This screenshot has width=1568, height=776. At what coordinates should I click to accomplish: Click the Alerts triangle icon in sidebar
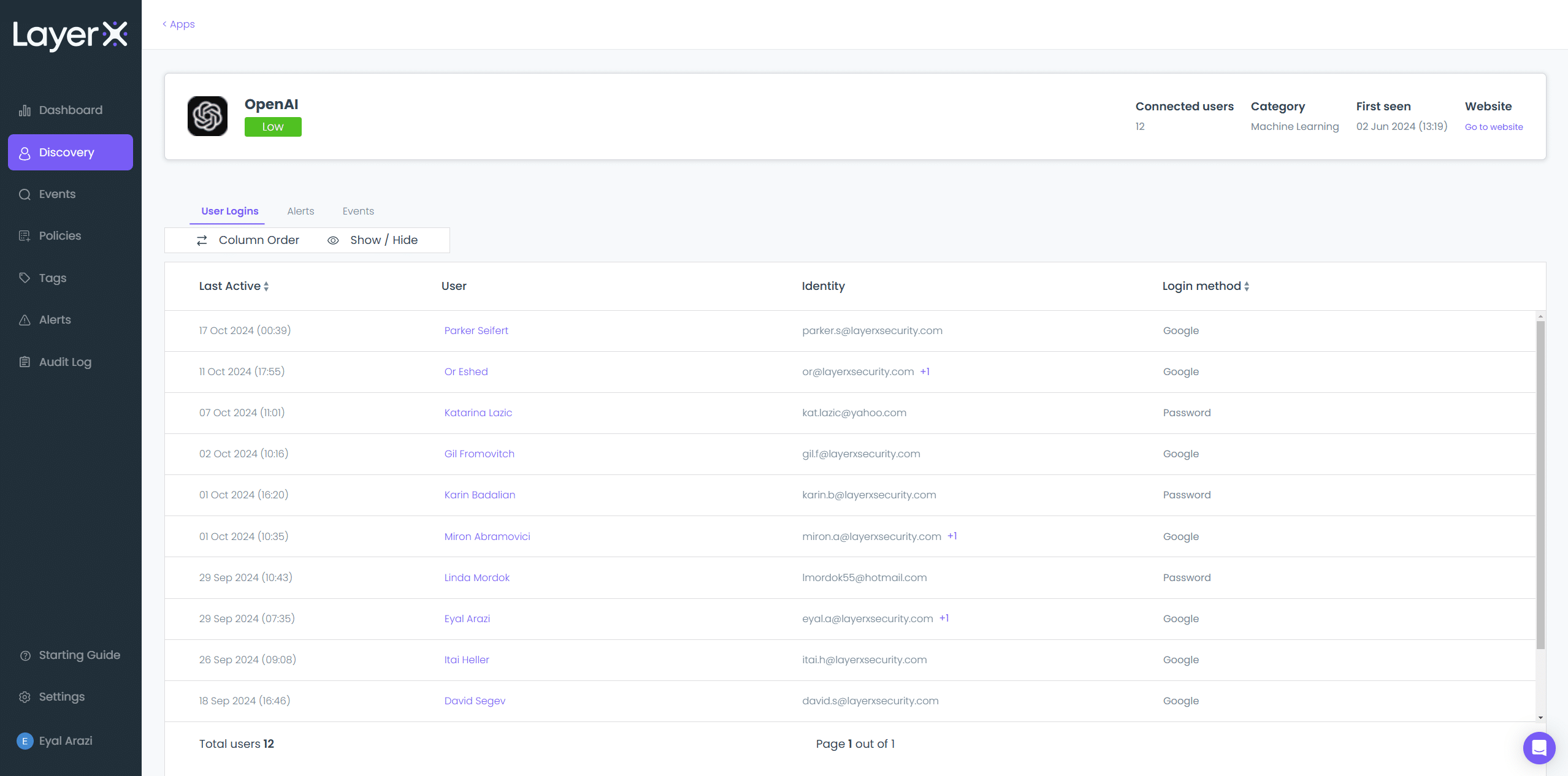click(x=25, y=320)
